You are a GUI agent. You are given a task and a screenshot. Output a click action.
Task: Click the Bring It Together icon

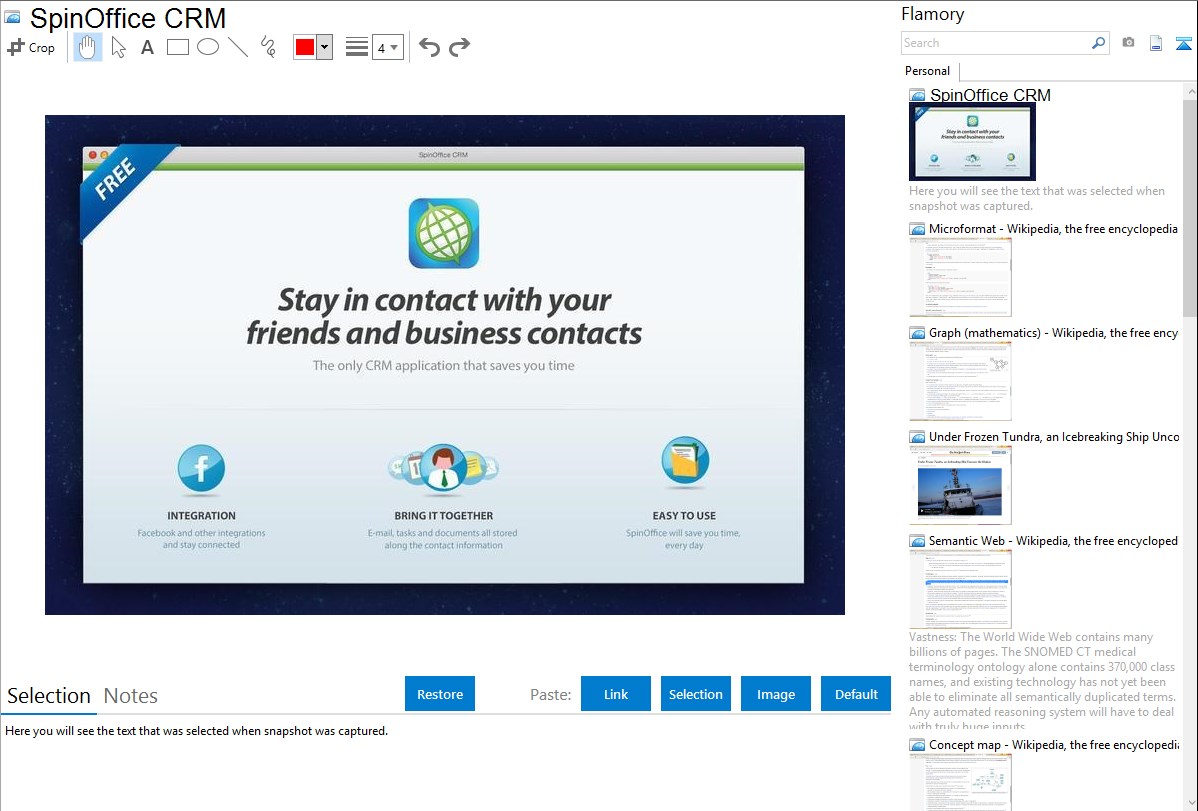(x=443, y=467)
